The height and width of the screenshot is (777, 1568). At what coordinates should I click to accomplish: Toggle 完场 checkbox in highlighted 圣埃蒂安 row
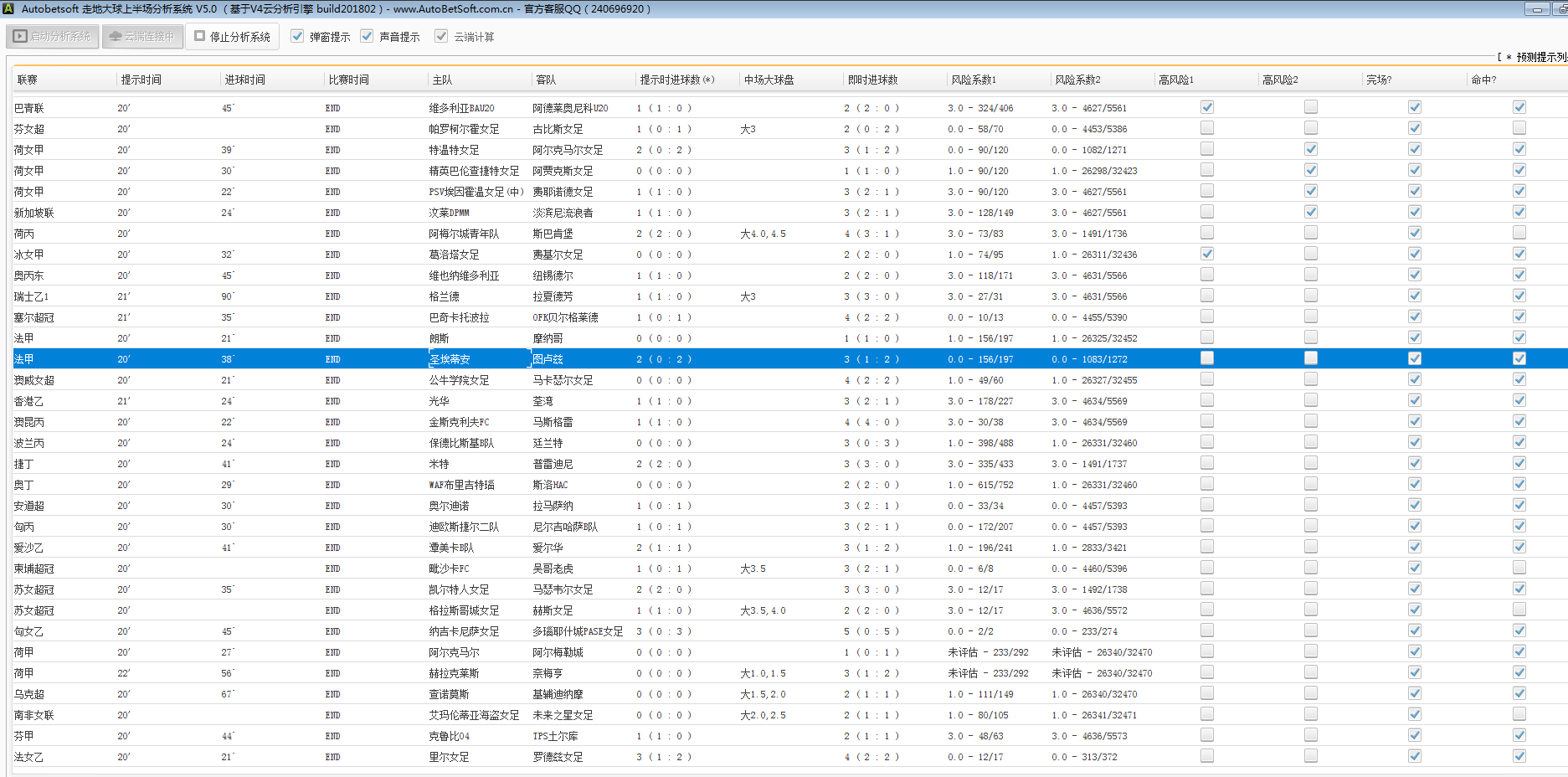pos(1414,358)
